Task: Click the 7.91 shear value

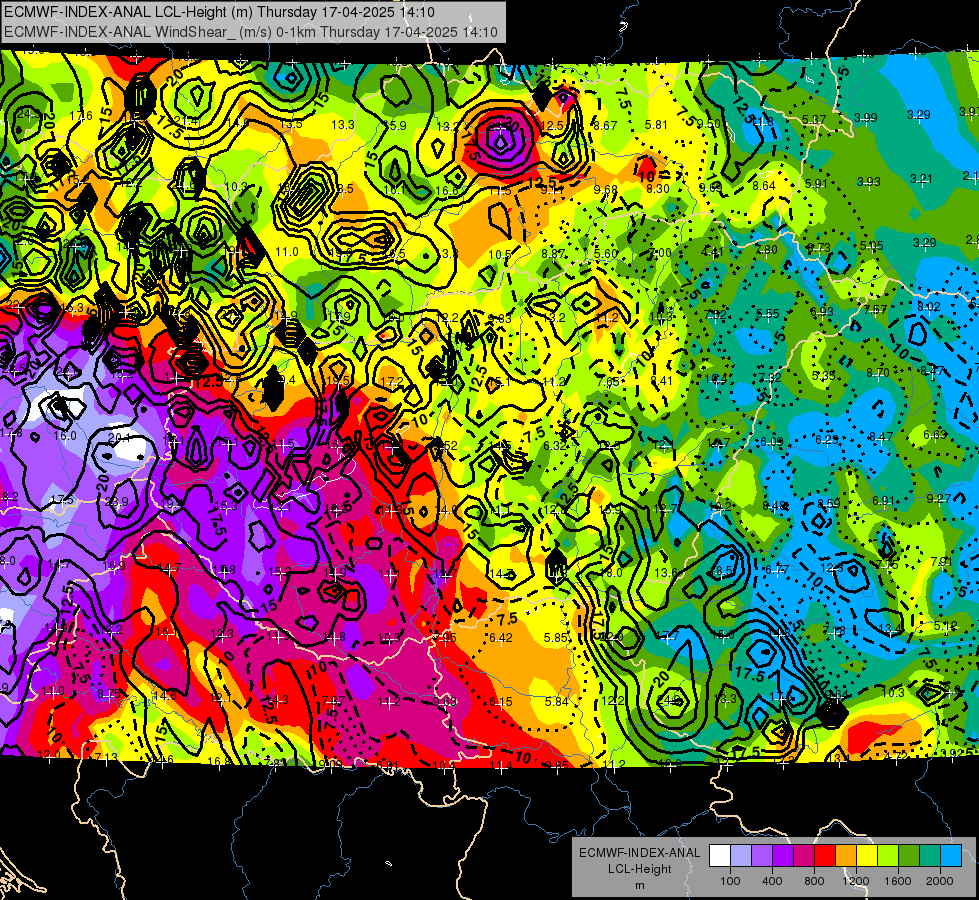Action: [942, 561]
